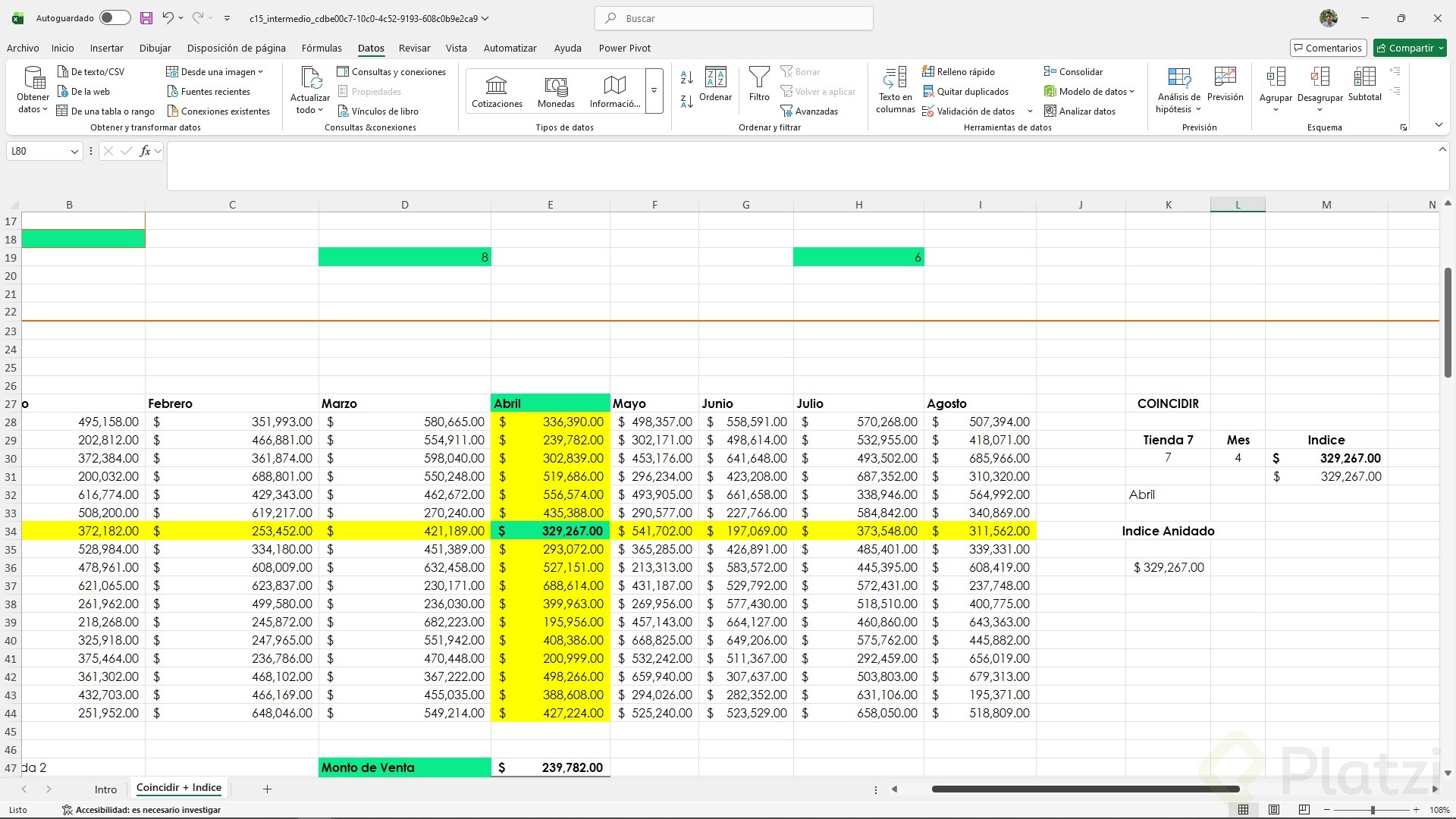Toggle the Autoguardado switch

115,18
